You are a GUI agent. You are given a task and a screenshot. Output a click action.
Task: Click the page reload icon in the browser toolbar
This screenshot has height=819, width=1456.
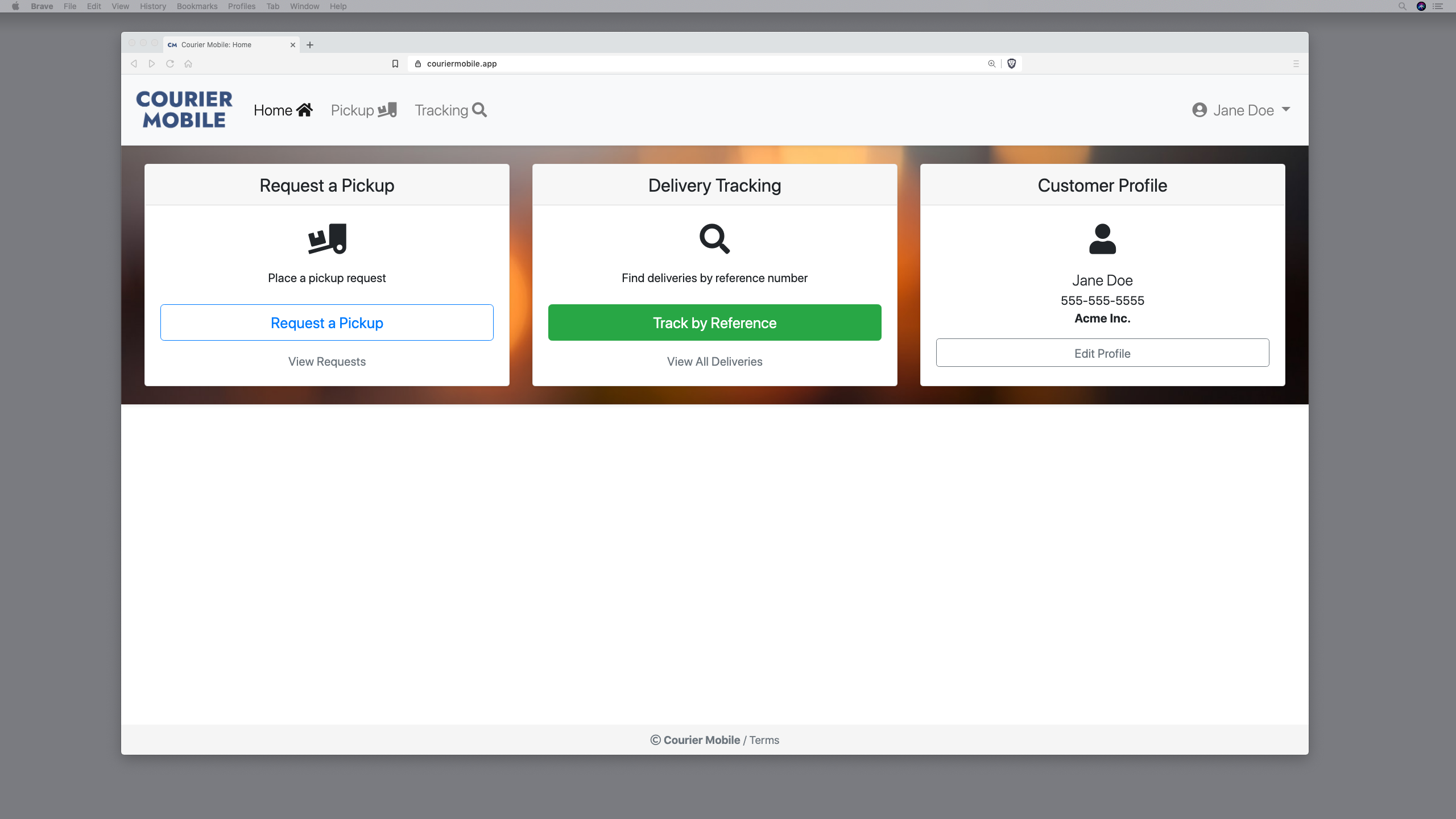[170, 64]
